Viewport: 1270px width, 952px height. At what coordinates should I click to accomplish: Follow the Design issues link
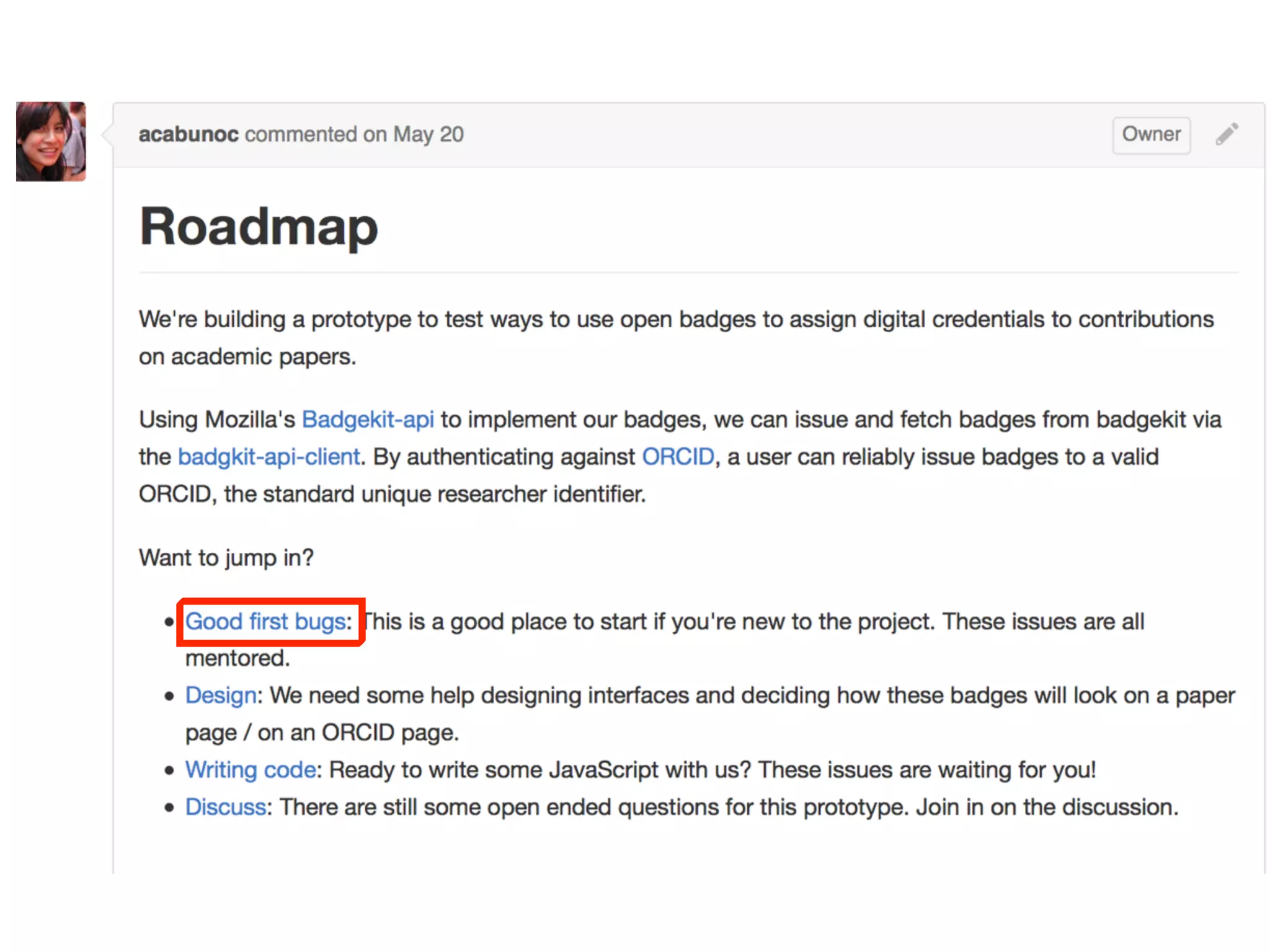[x=221, y=695]
